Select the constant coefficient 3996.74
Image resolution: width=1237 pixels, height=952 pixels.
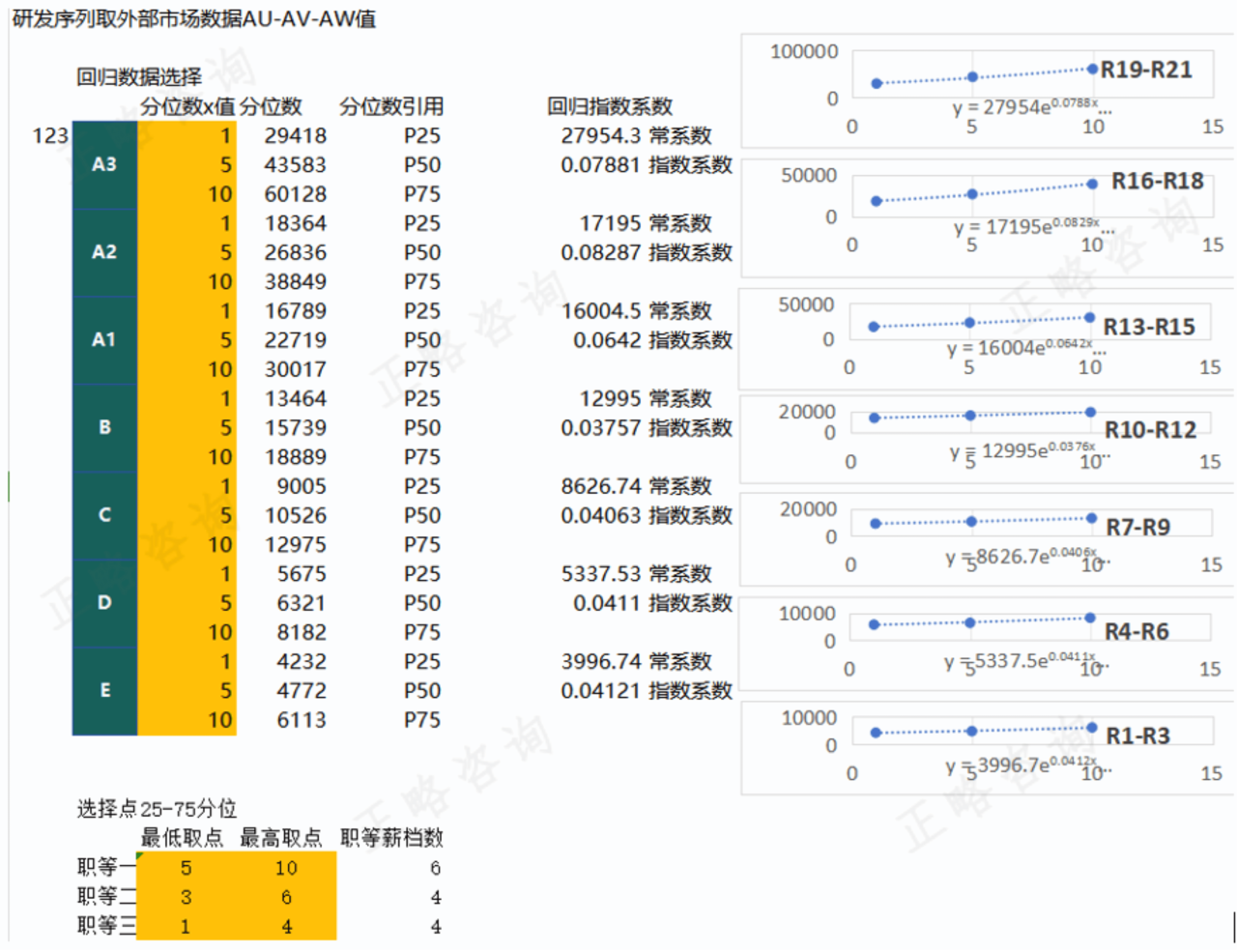pos(601,661)
